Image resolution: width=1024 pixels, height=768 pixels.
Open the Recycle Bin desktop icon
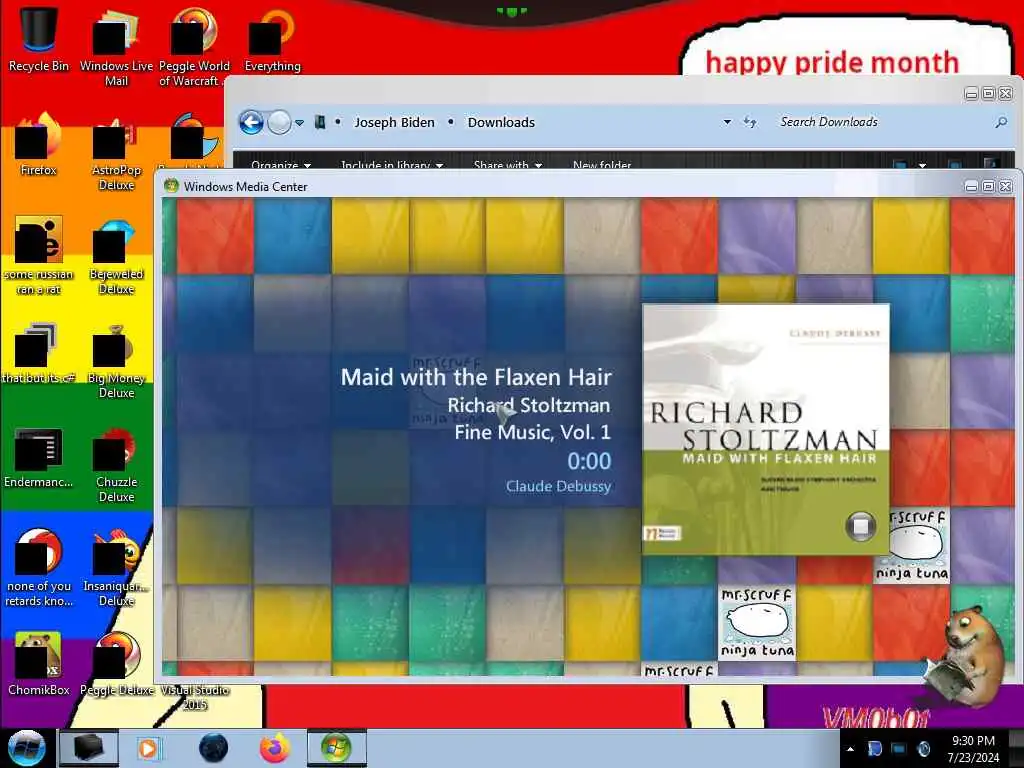[39, 39]
